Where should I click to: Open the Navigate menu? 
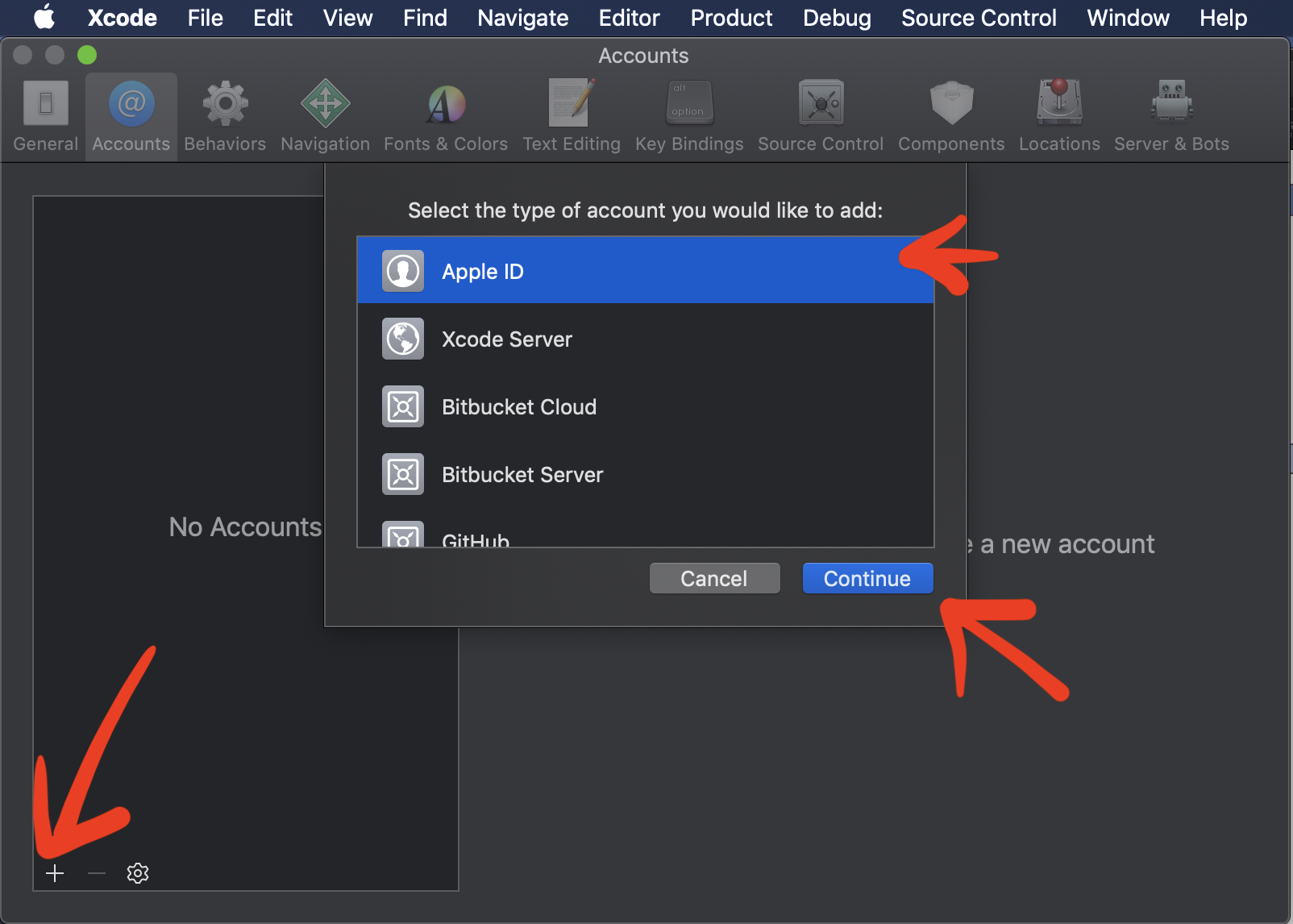click(x=523, y=18)
